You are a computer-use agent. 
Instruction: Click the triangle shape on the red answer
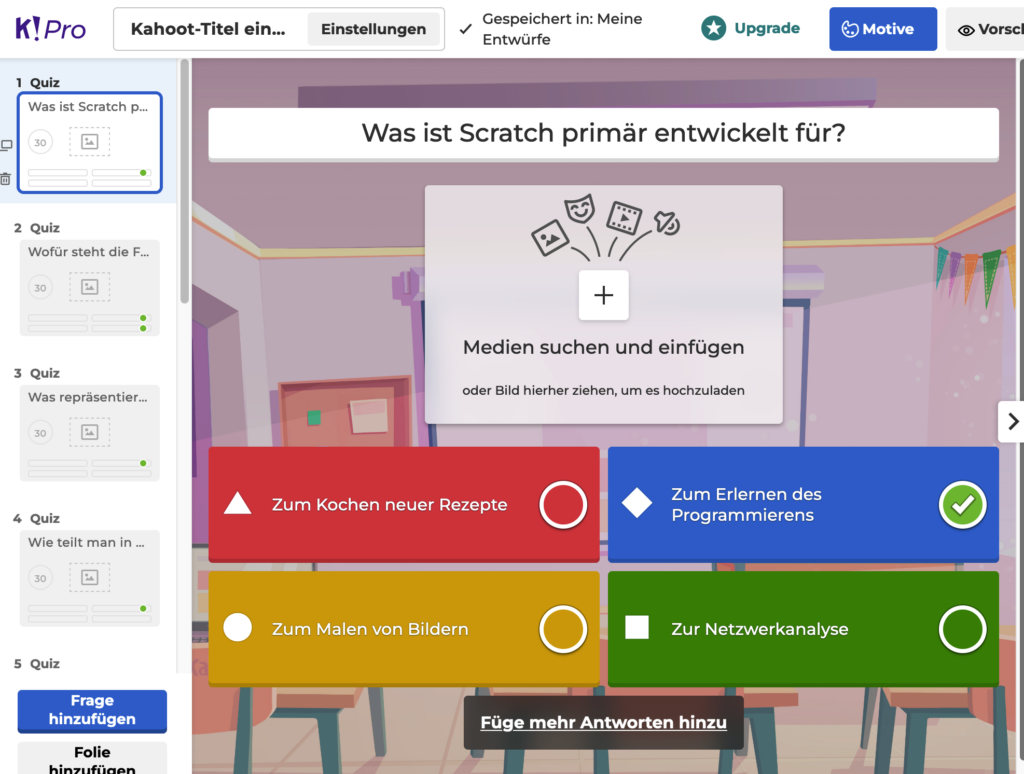pos(239,504)
